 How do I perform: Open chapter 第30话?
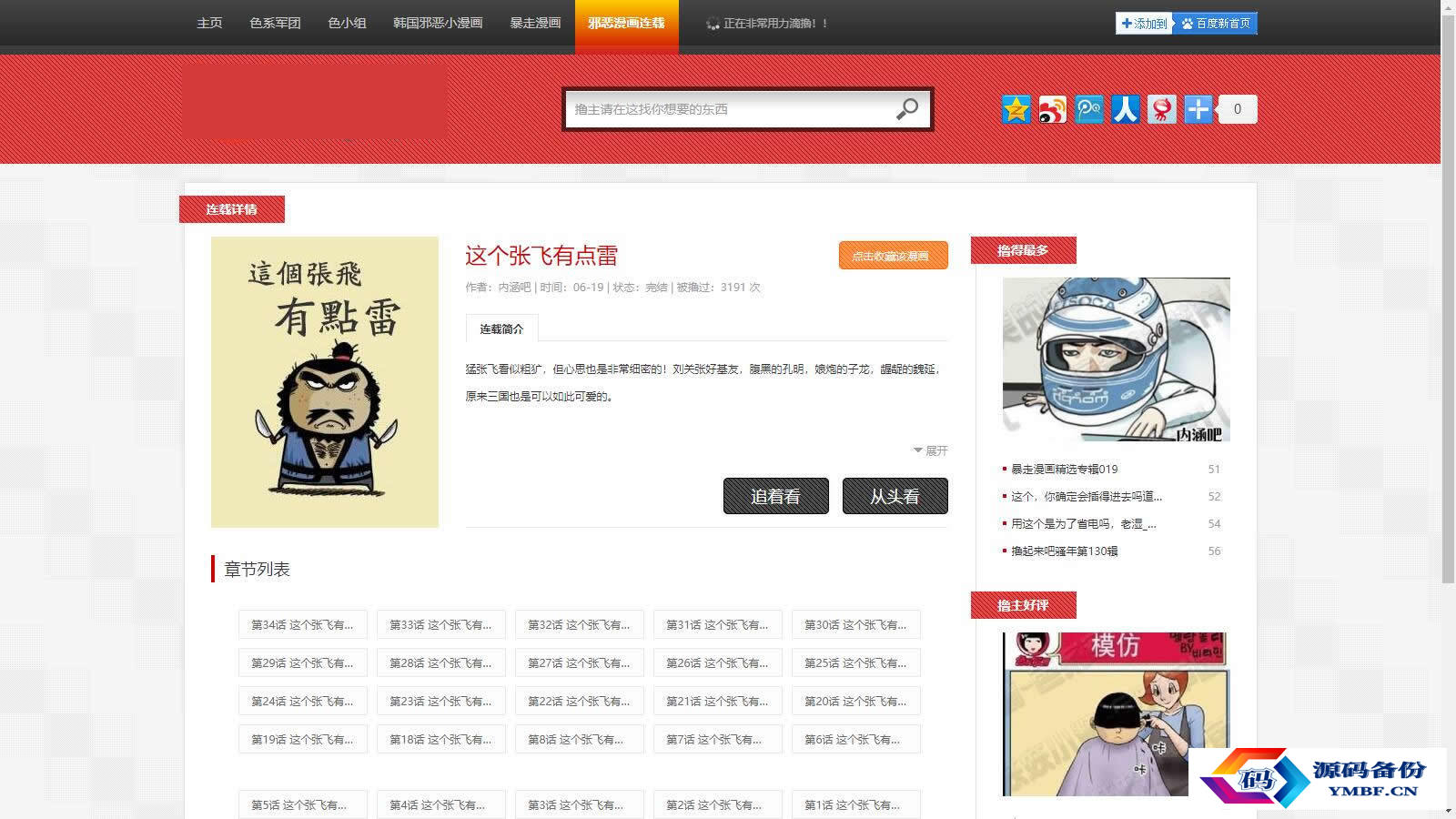(856, 624)
